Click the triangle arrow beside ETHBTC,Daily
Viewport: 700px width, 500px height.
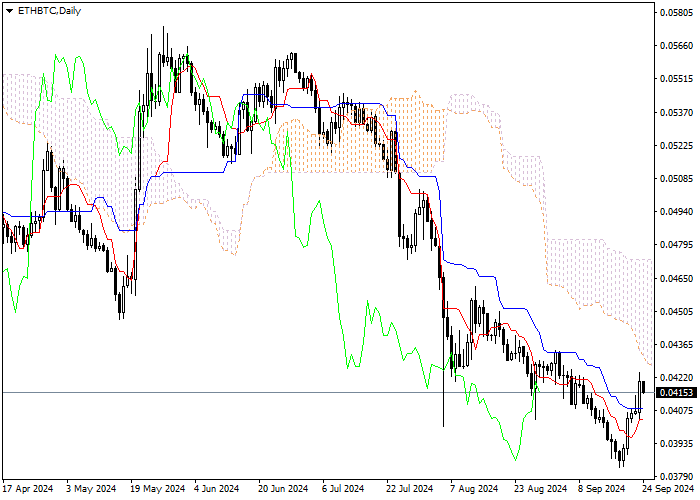point(9,11)
